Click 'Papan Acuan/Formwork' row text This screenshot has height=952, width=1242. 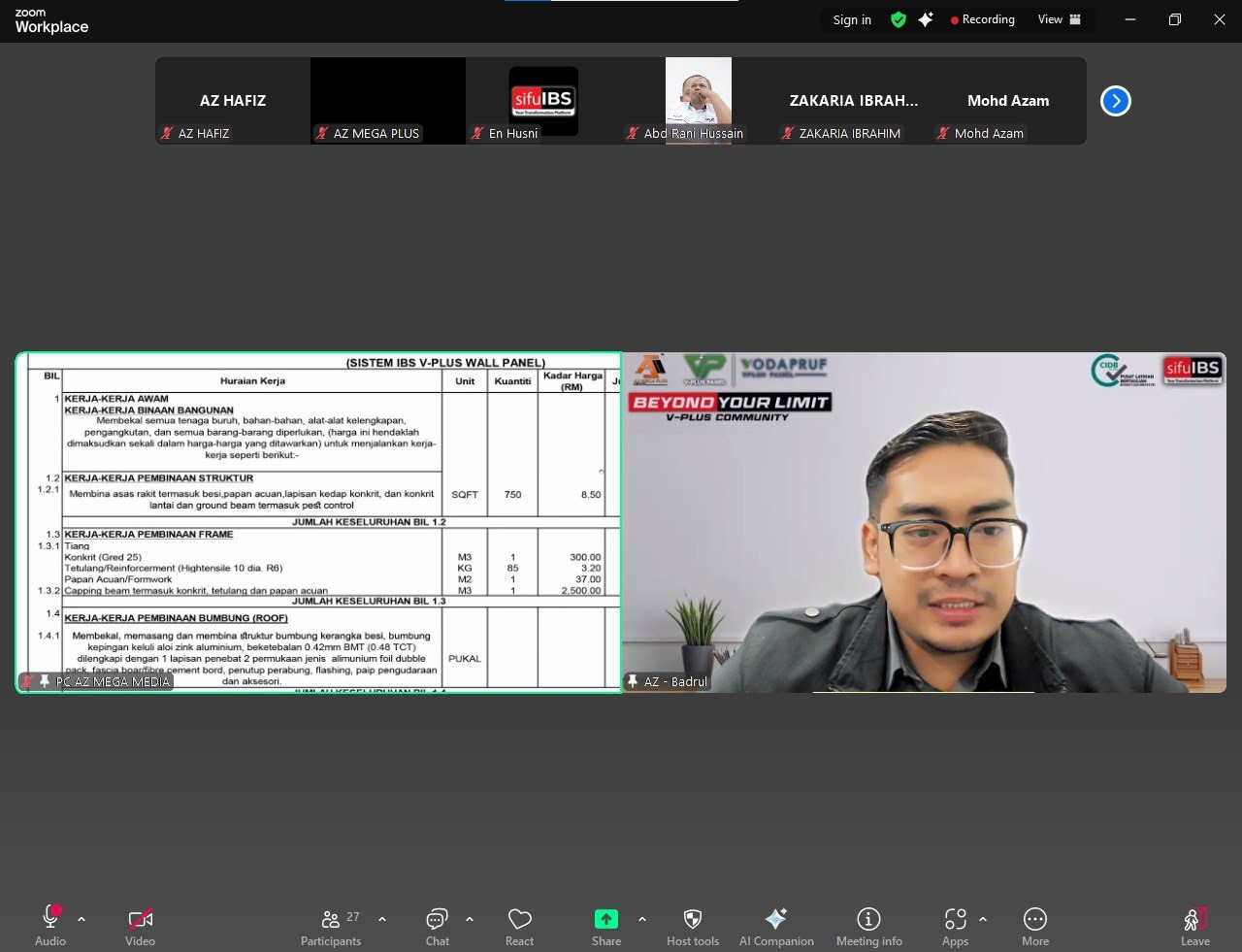pyautogui.click(x=117, y=579)
